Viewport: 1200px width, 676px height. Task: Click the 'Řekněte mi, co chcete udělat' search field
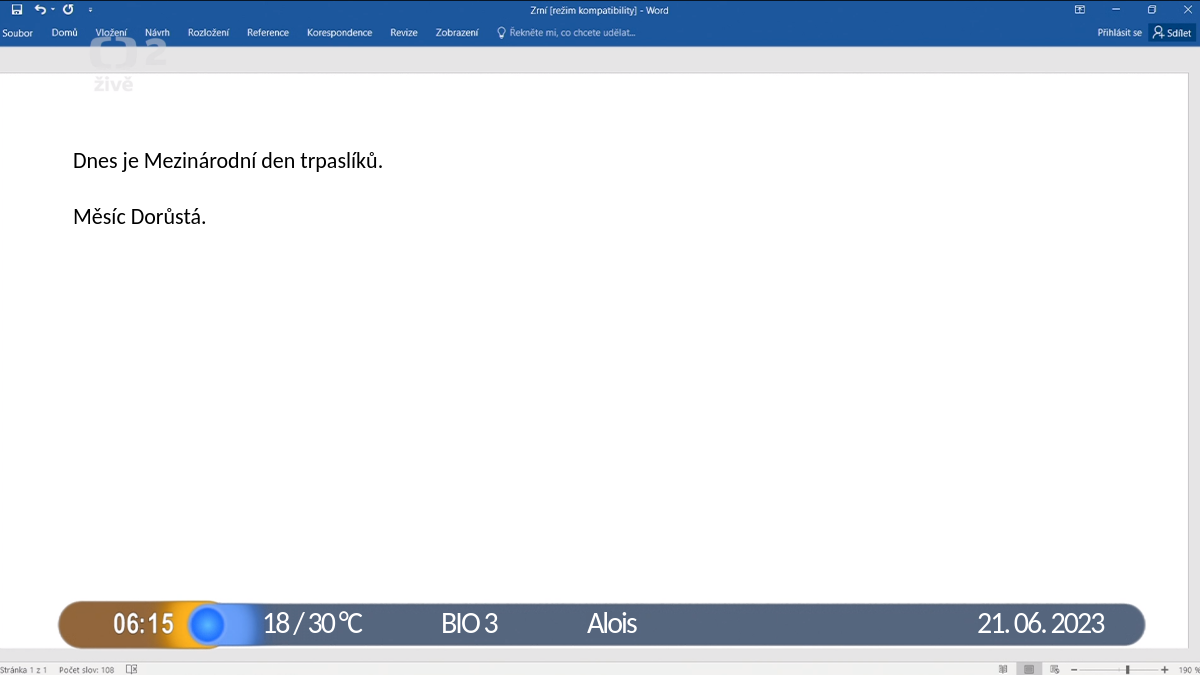[x=566, y=32]
